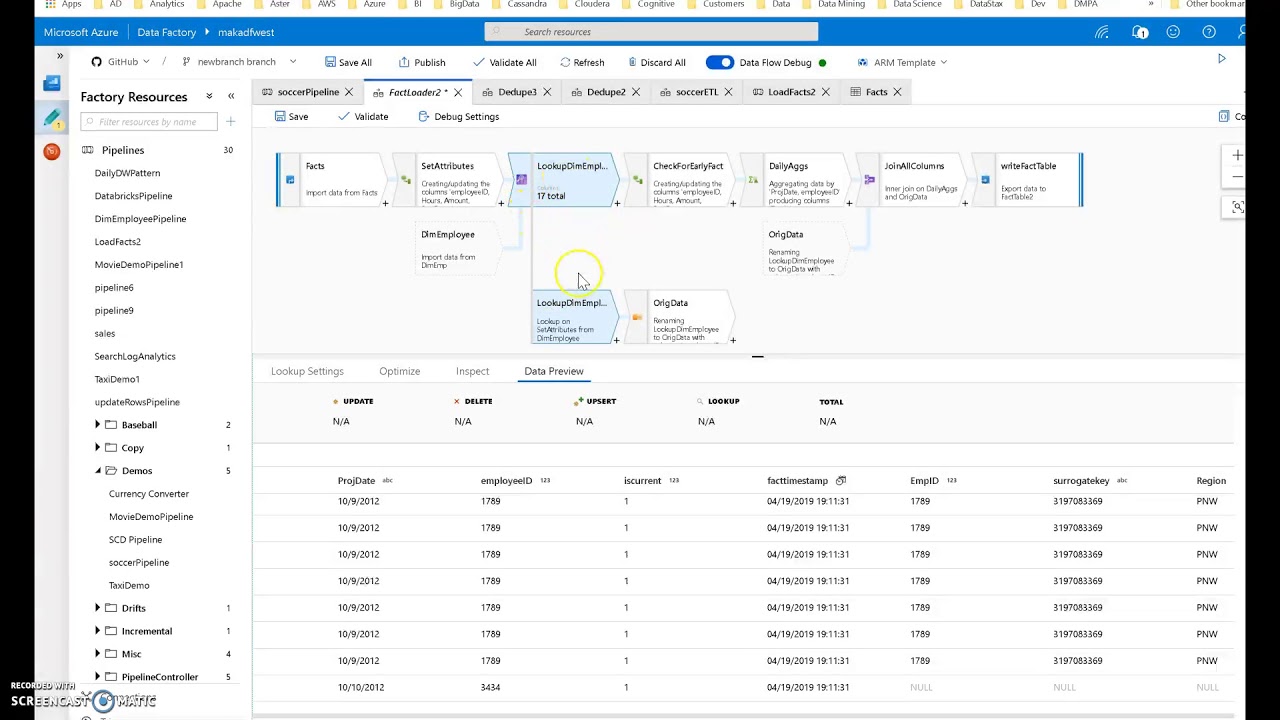Click the Filter resources by name field

coord(148,122)
